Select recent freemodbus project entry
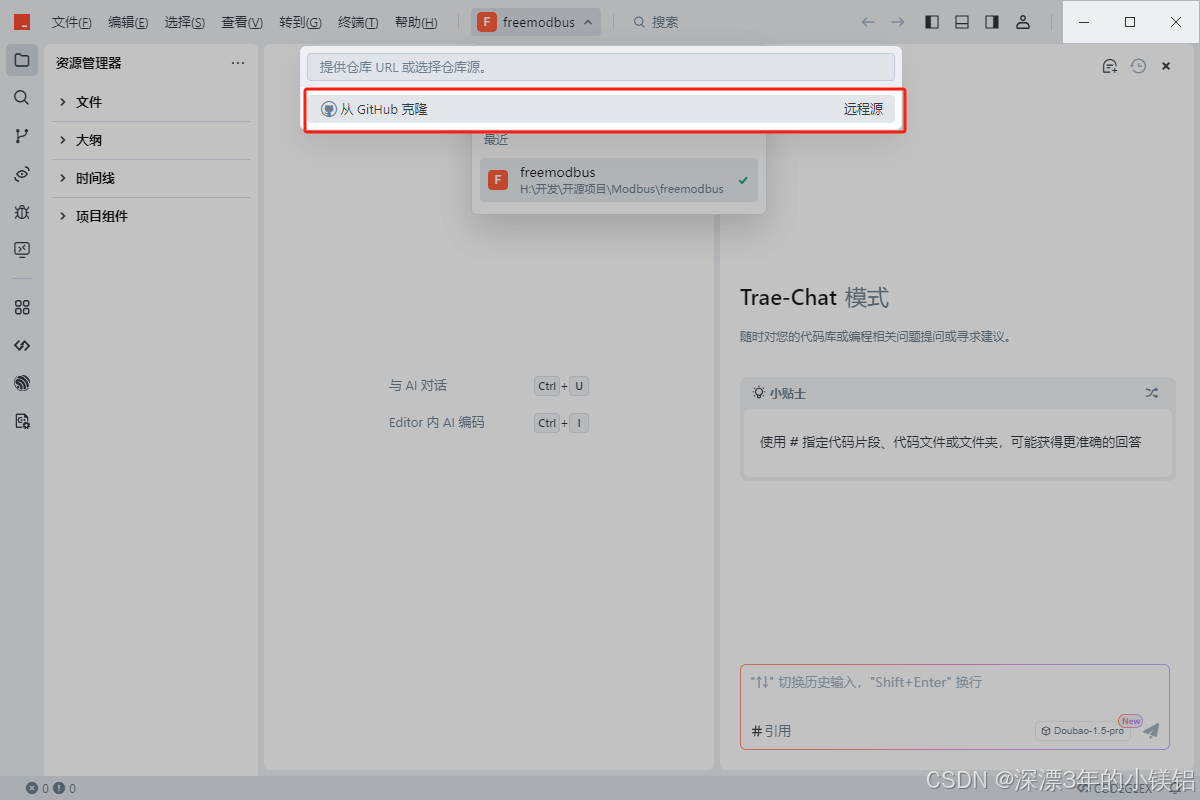The image size is (1200, 800). point(619,180)
